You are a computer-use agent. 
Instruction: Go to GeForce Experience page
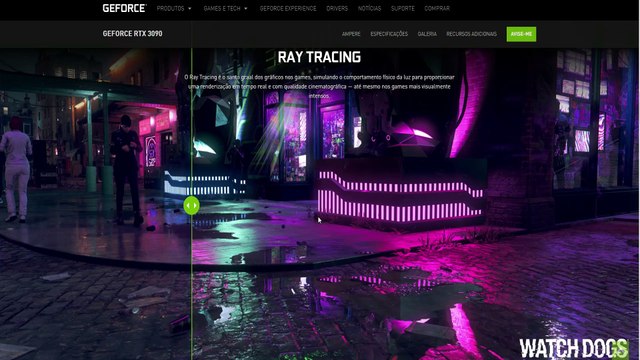click(288, 8)
